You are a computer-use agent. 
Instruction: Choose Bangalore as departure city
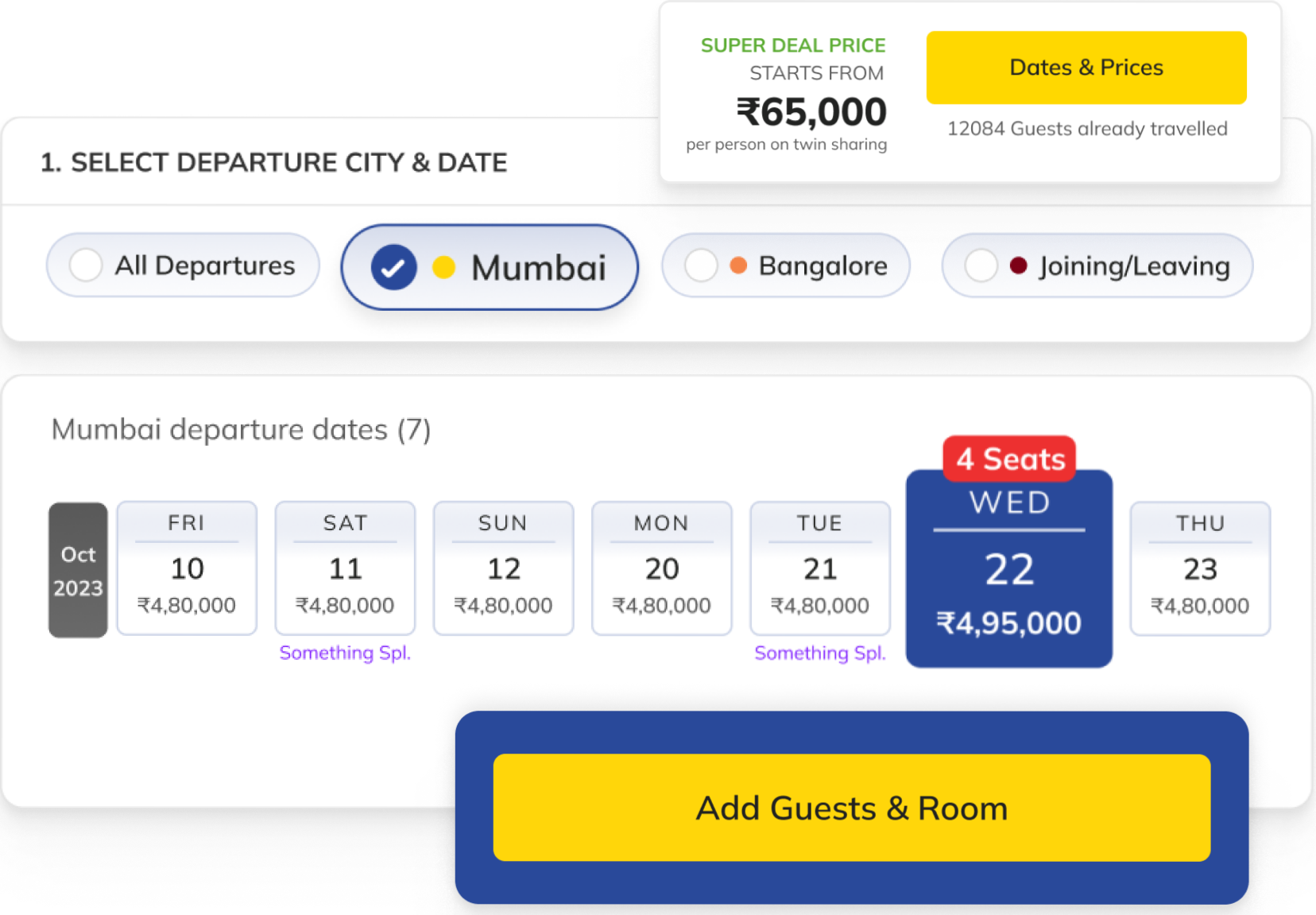coord(701,266)
